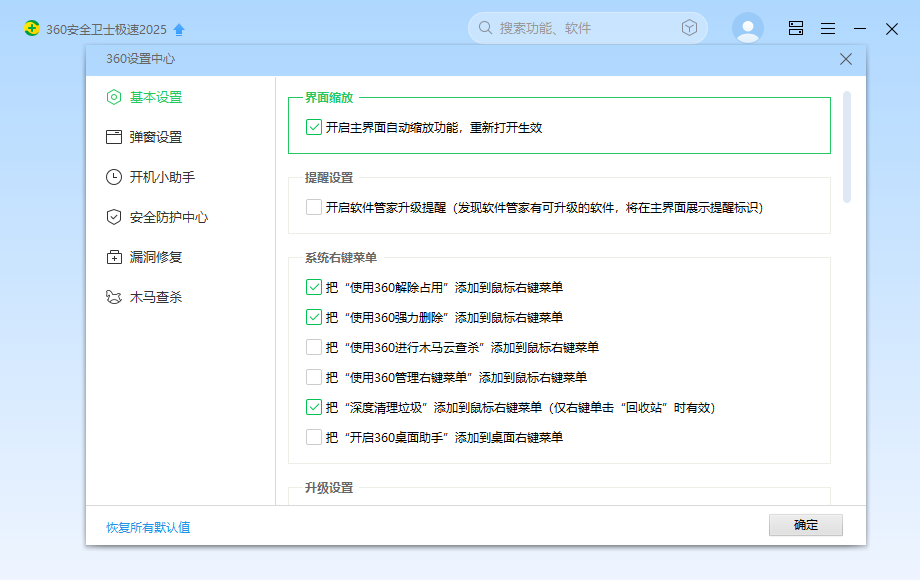Click the 漏洞修复 medkit icon

[114, 257]
